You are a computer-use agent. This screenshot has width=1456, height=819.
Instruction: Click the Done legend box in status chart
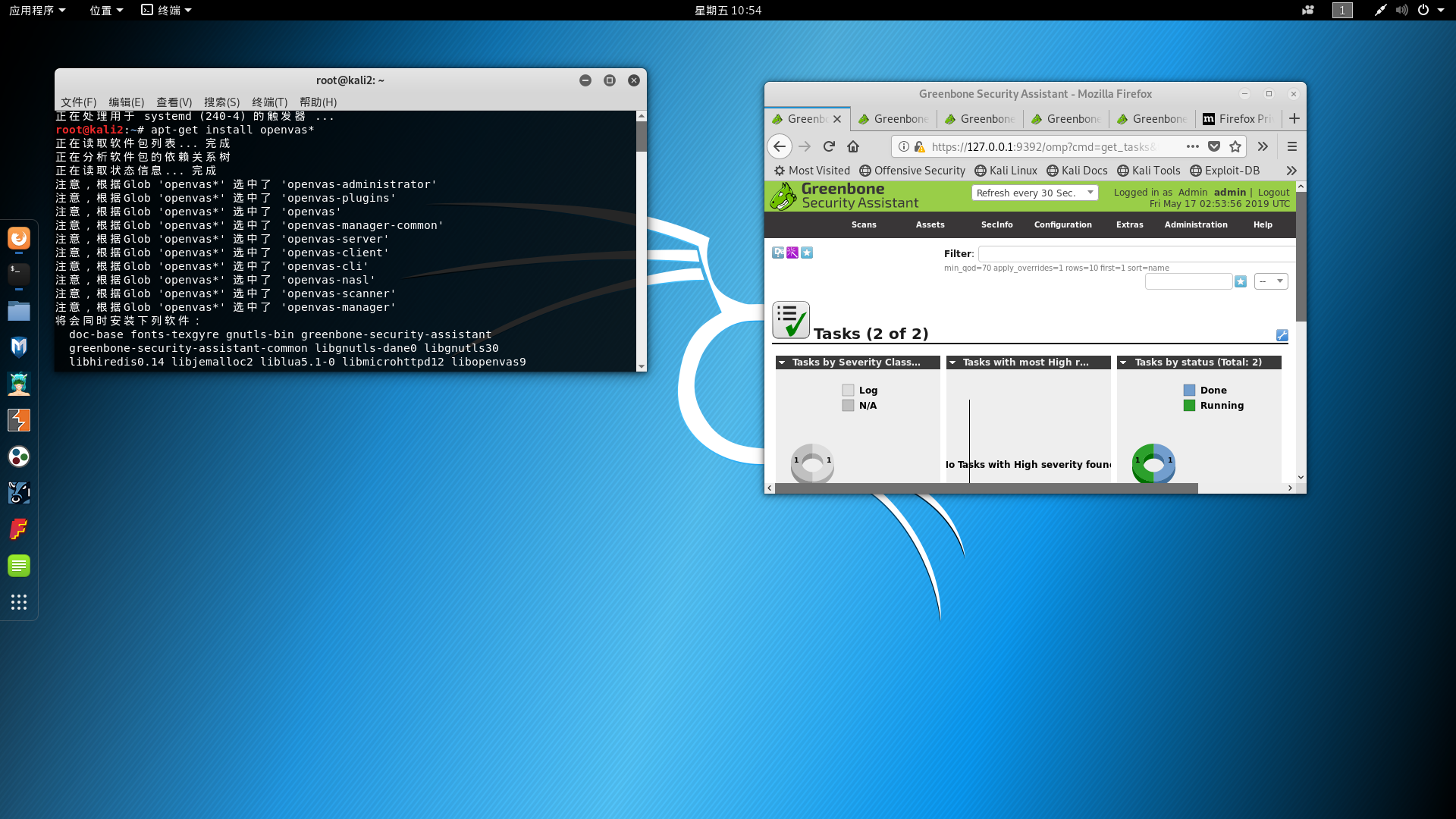tap(1188, 390)
